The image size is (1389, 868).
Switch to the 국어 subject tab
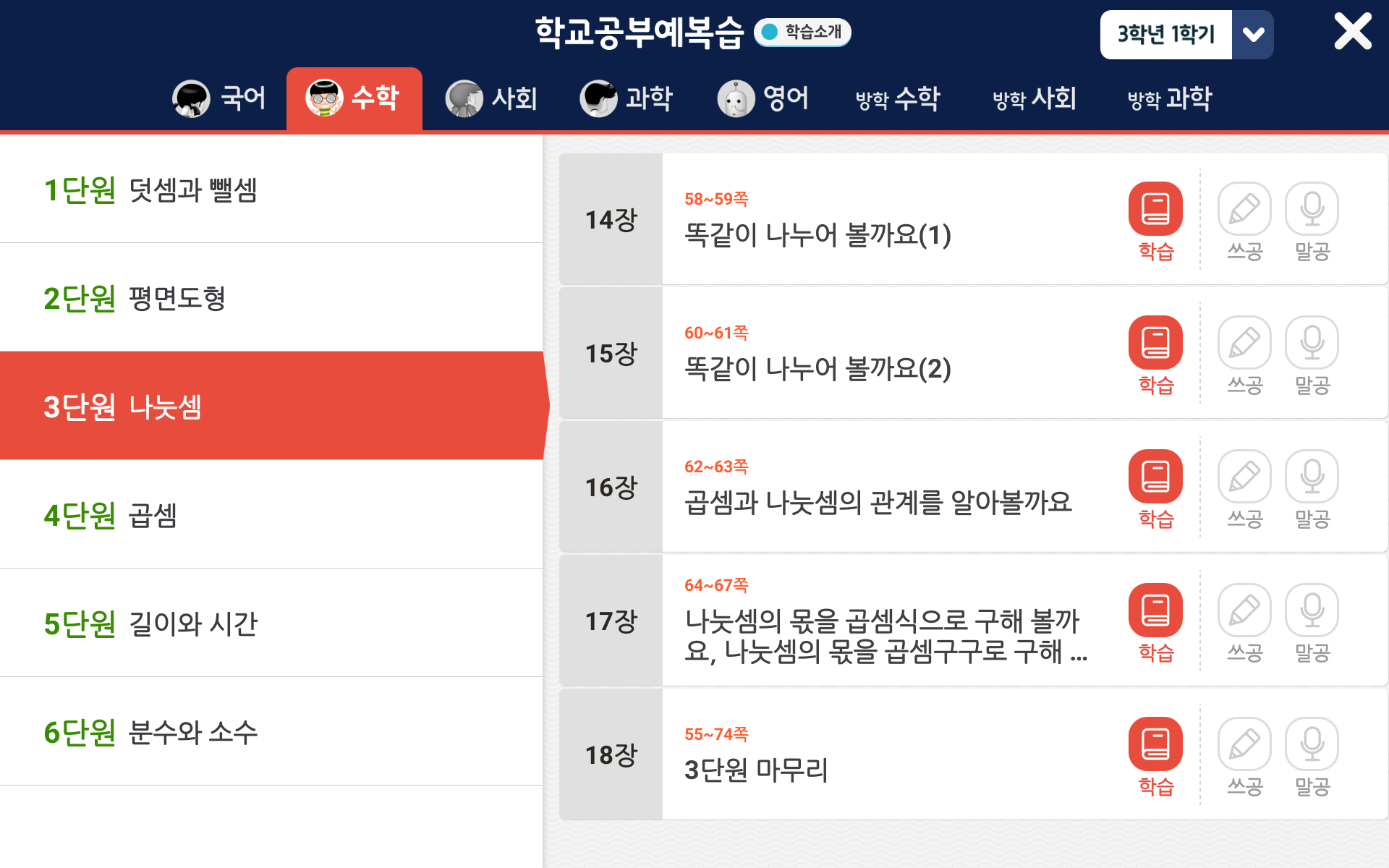pos(220,98)
